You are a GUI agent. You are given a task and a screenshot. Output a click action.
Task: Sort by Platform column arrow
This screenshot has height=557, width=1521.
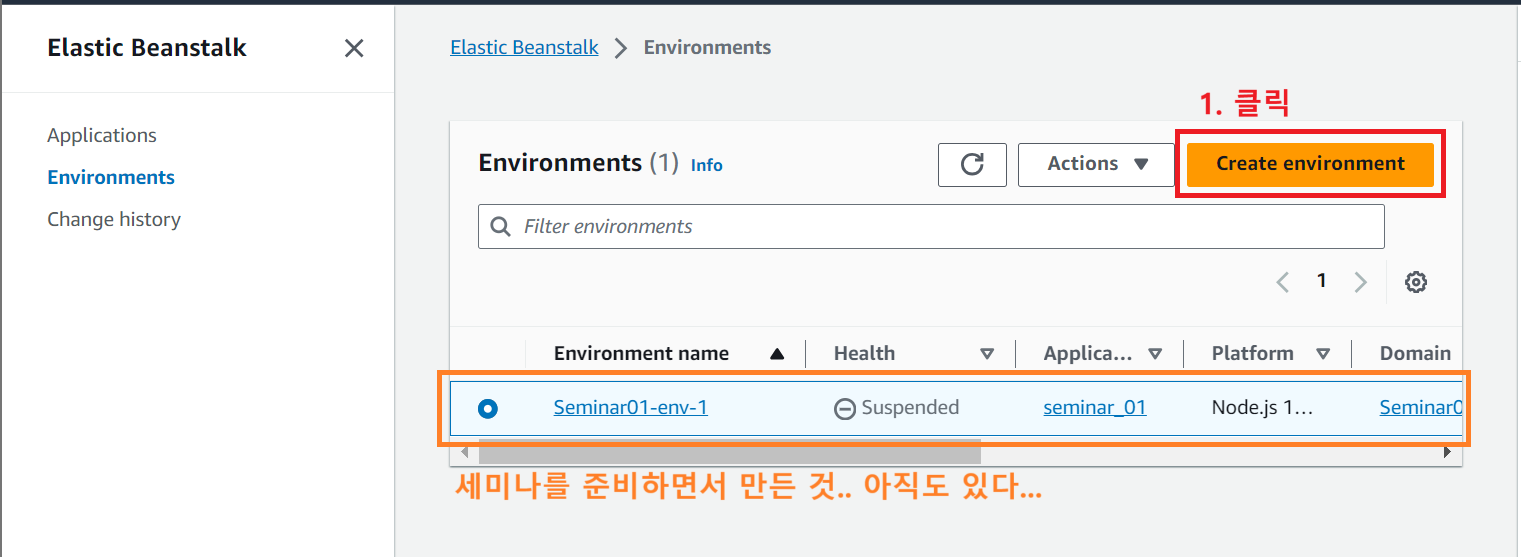coord(1323,354)
